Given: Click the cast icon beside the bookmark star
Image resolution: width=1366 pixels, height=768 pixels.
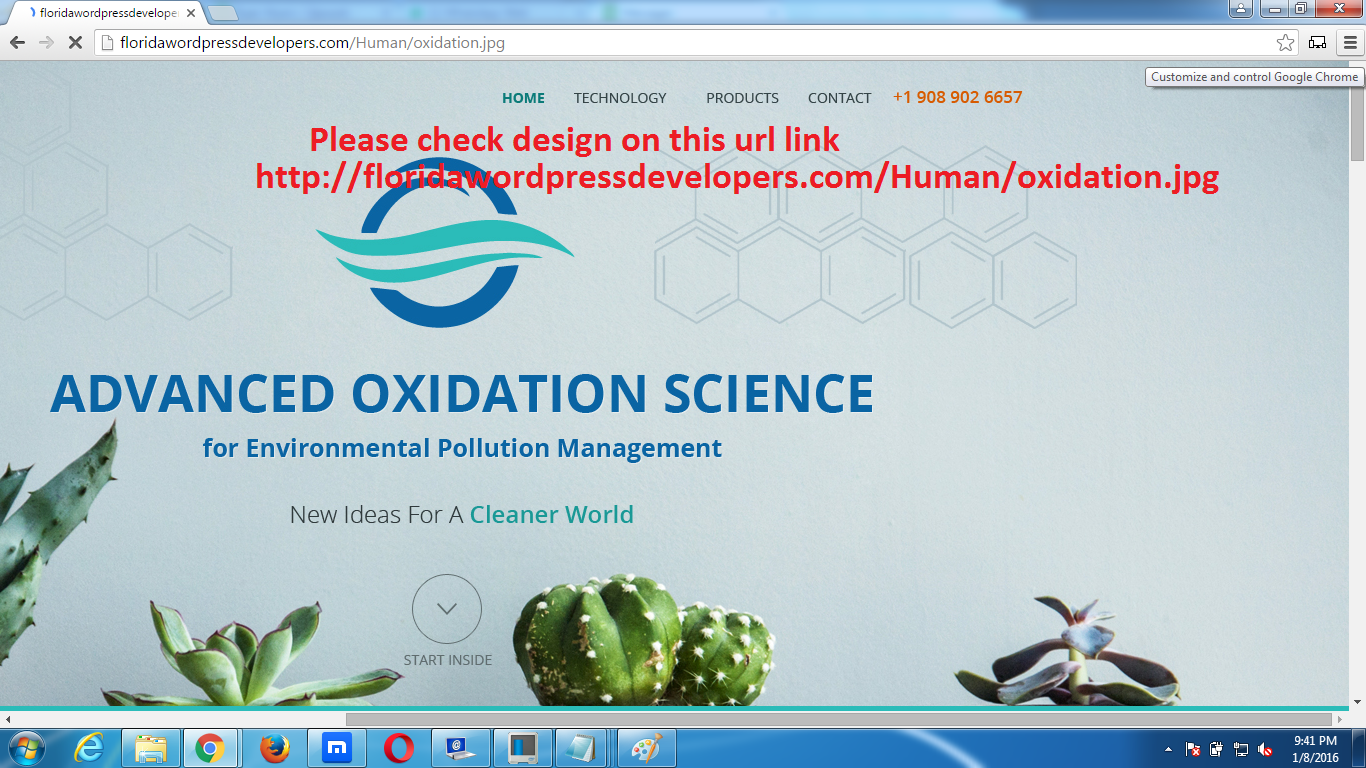Looking at the screenshot, I should 1317,43.
